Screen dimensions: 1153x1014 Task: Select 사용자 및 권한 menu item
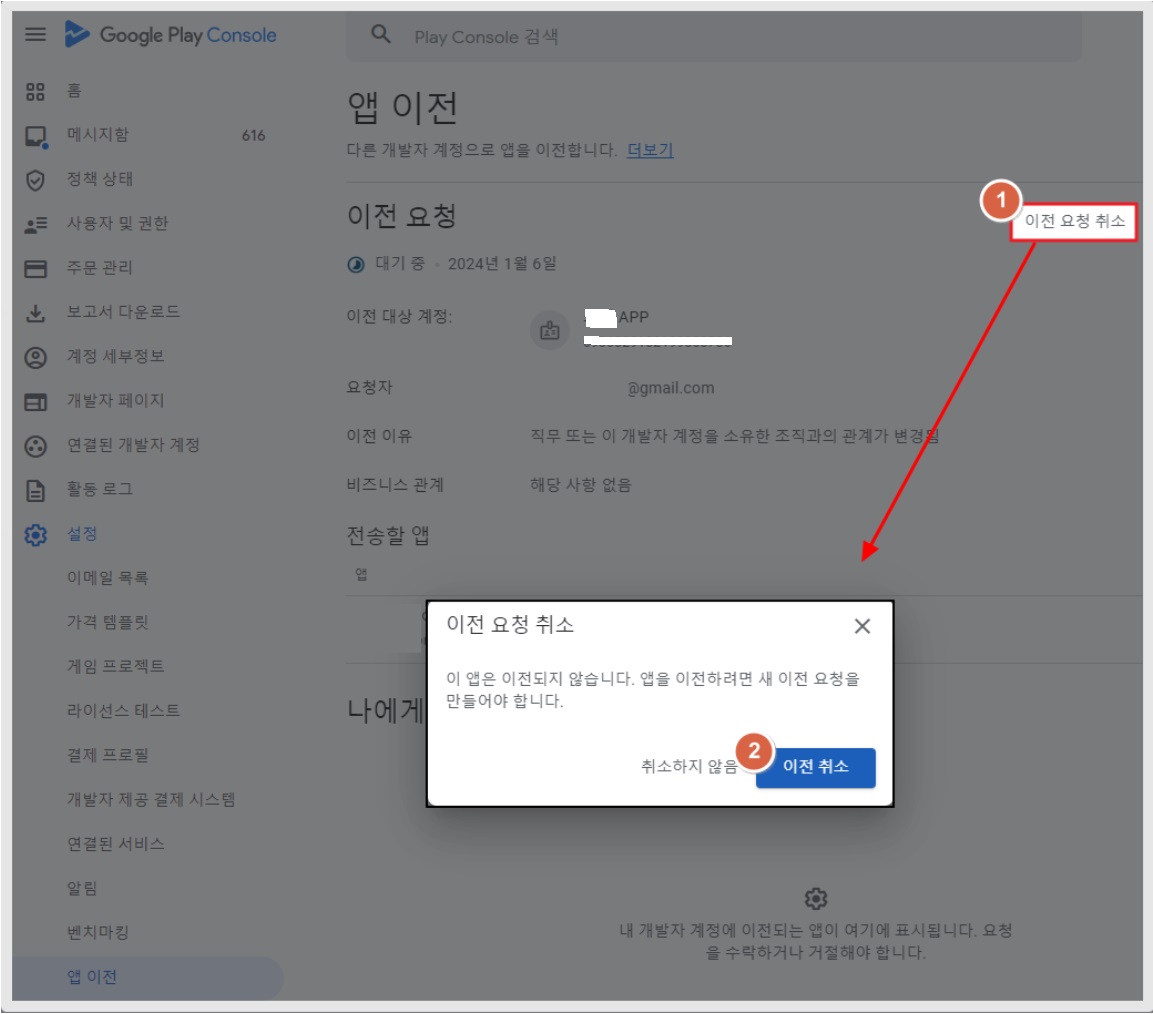coord(118,223)
